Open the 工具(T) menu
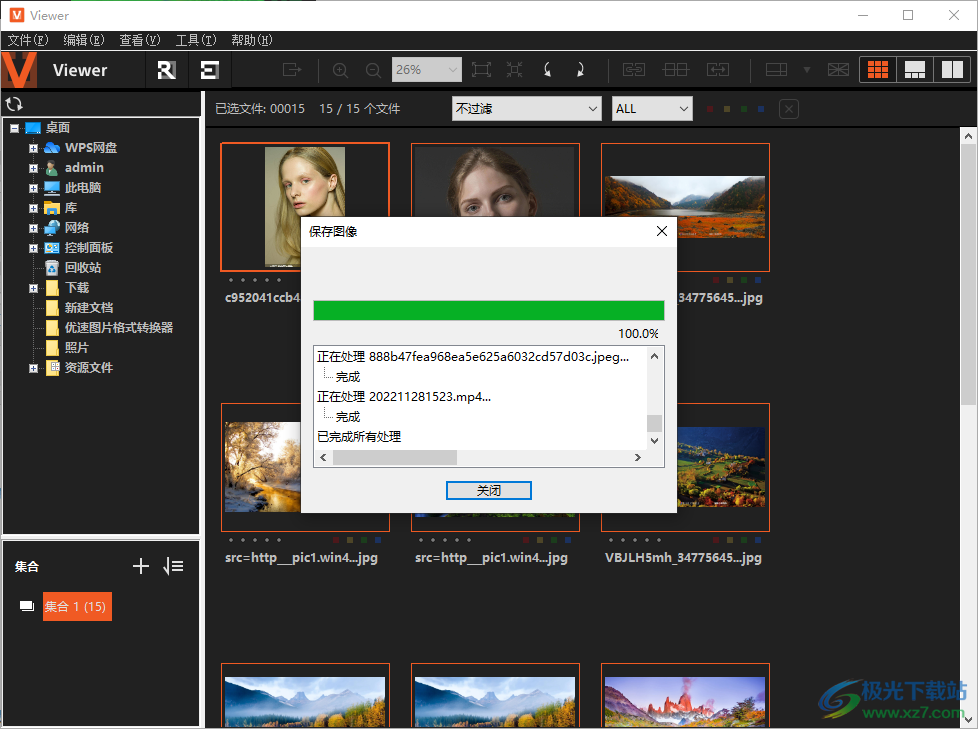The image size is (978, 729). click(x=196, y=40)
